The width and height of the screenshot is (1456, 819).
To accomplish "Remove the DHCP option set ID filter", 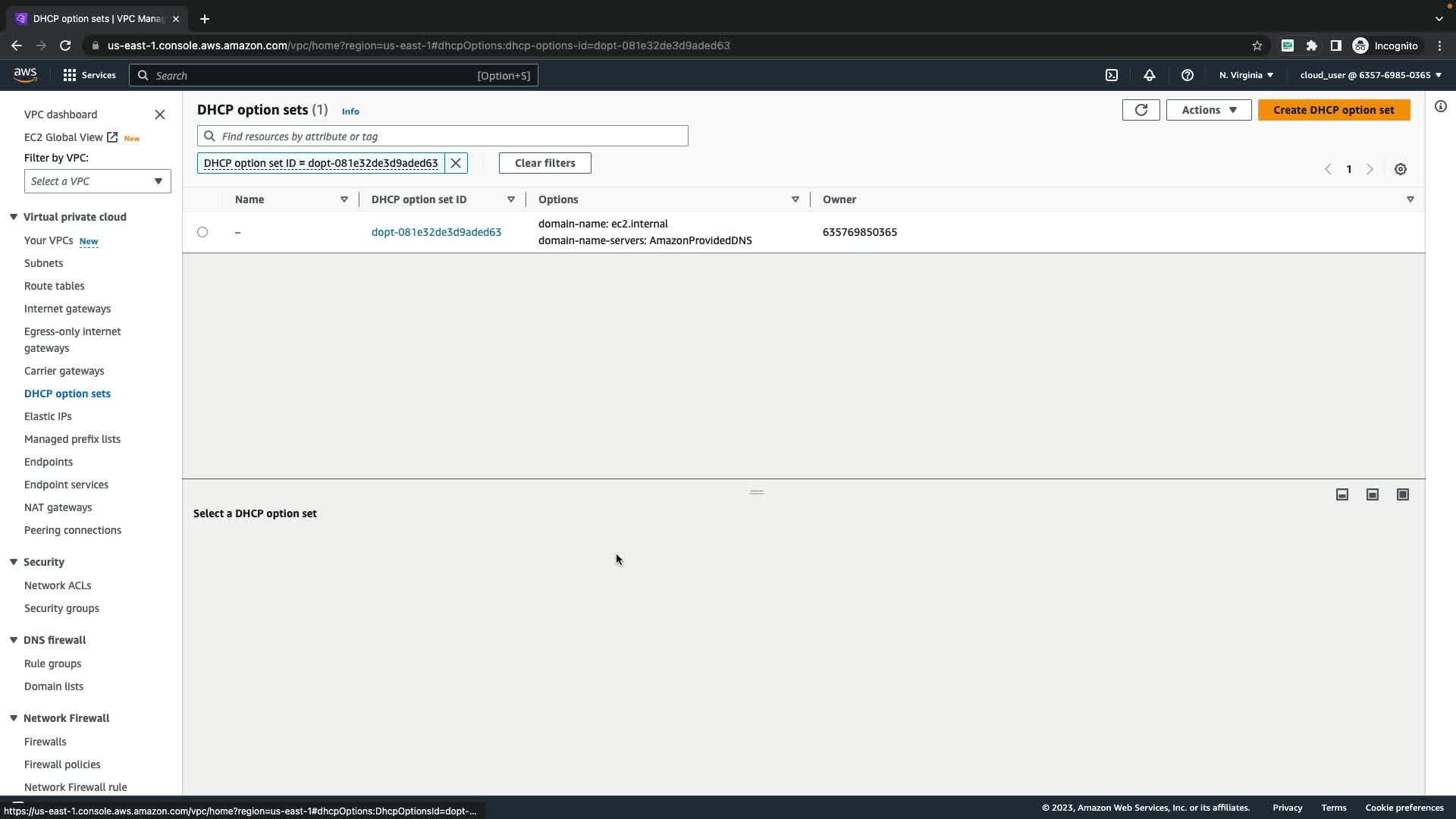I will tap(456, 163).
